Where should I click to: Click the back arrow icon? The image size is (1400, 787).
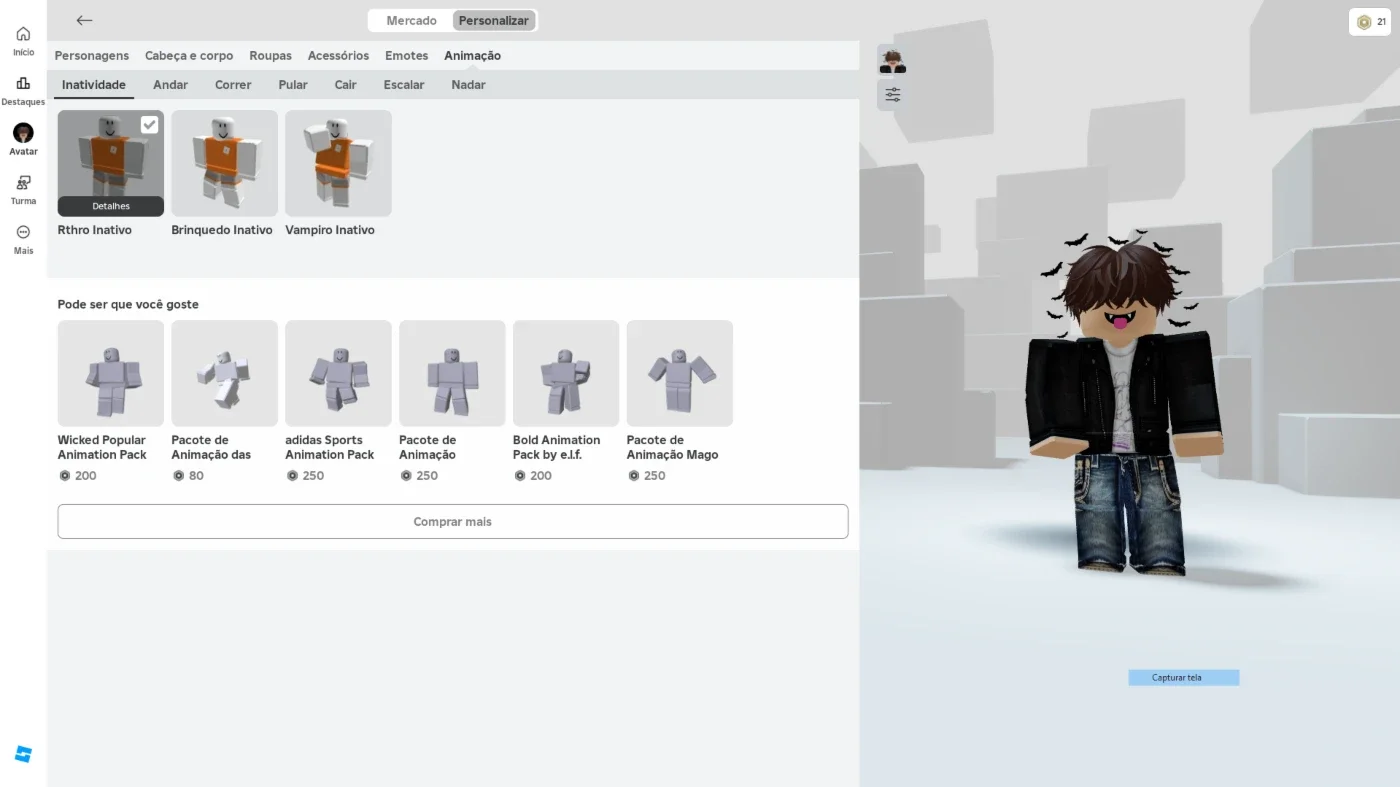tap(84, 20)
